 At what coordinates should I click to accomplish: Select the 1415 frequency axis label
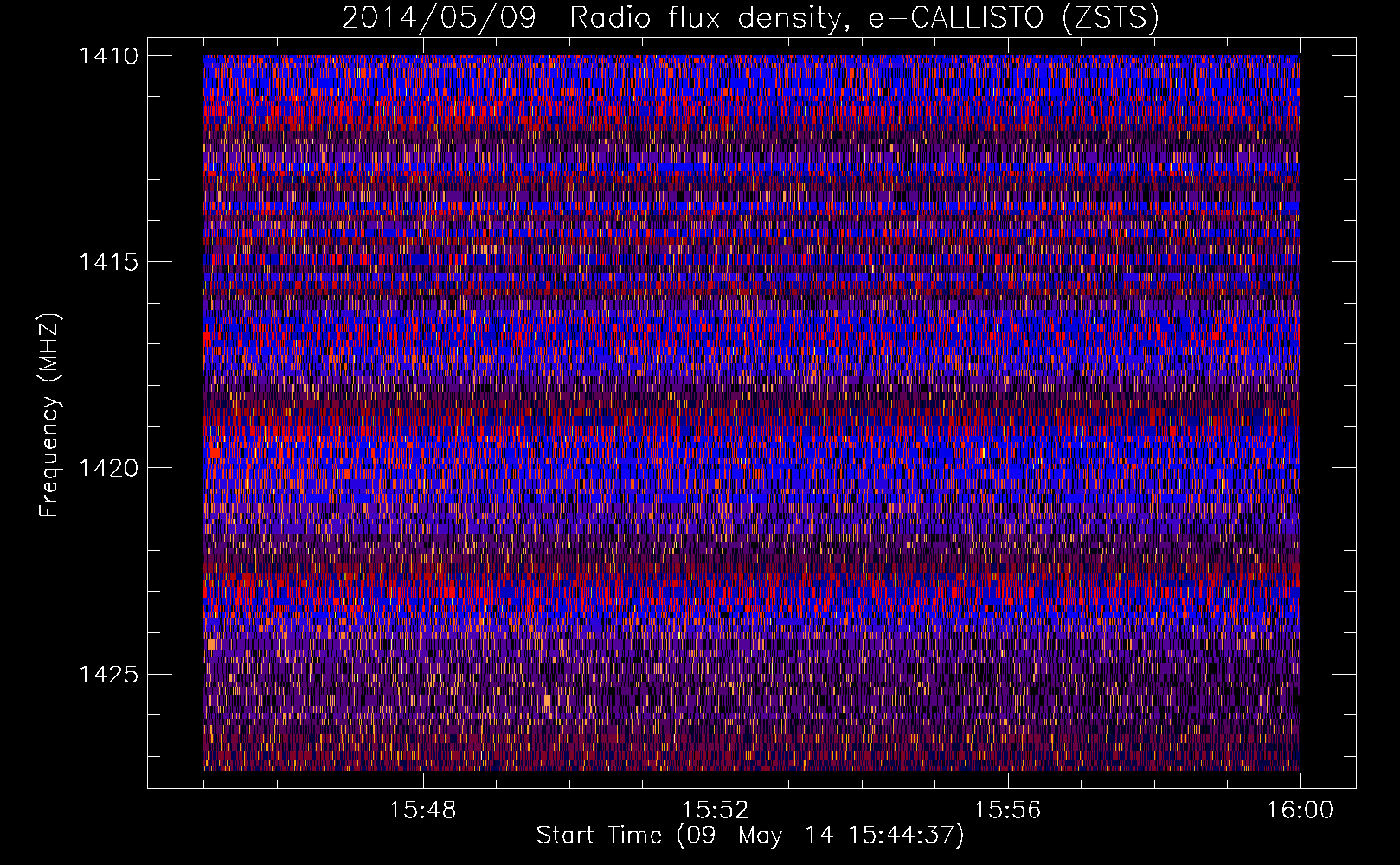pos(109,262)
